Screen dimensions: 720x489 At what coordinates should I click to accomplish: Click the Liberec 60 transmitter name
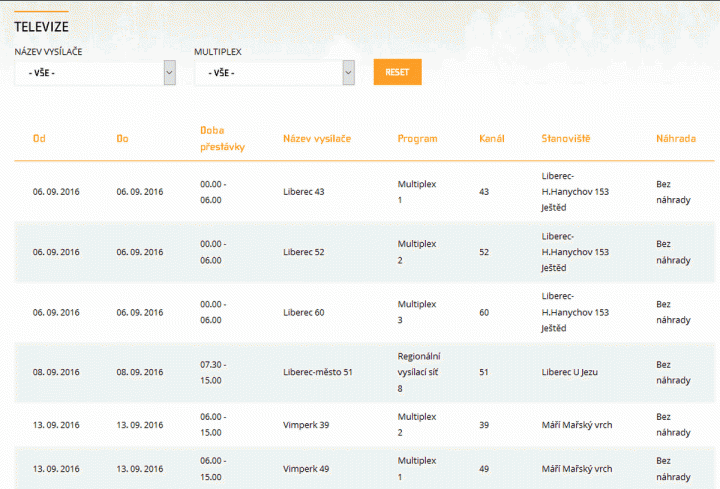coord(304,312)
